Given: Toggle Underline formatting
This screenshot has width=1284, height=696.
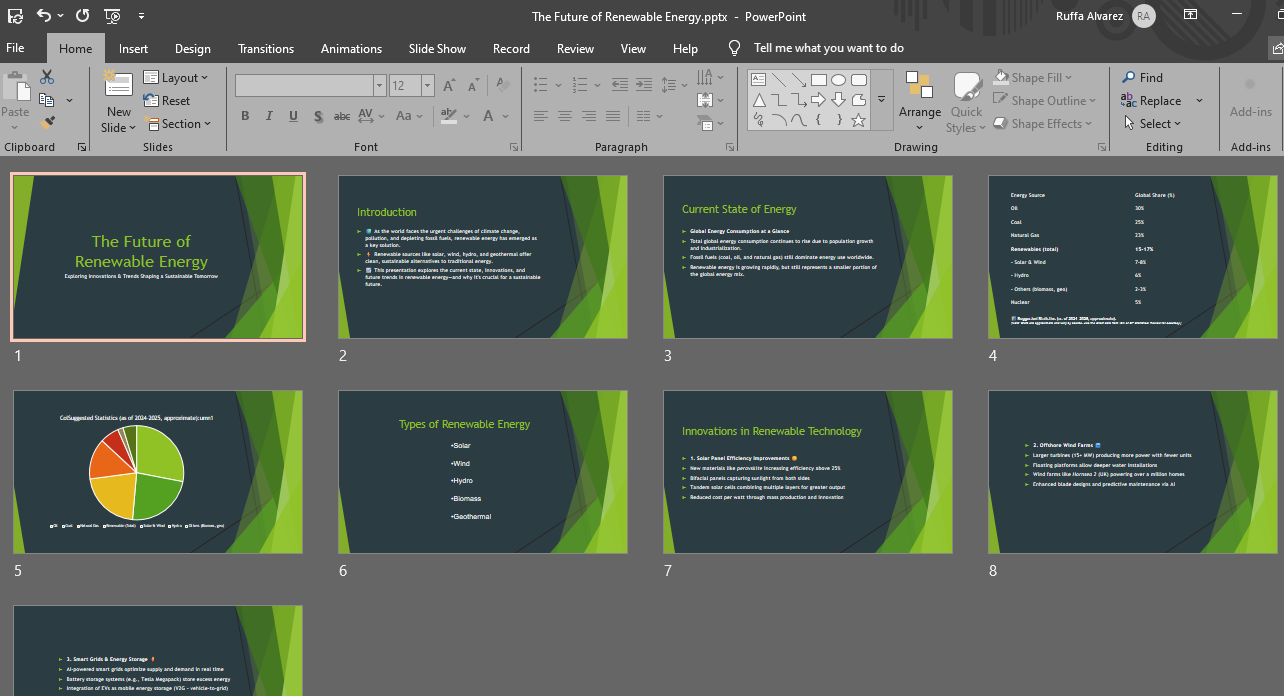Looking at the screenshot, I should (x=293, y=116).
